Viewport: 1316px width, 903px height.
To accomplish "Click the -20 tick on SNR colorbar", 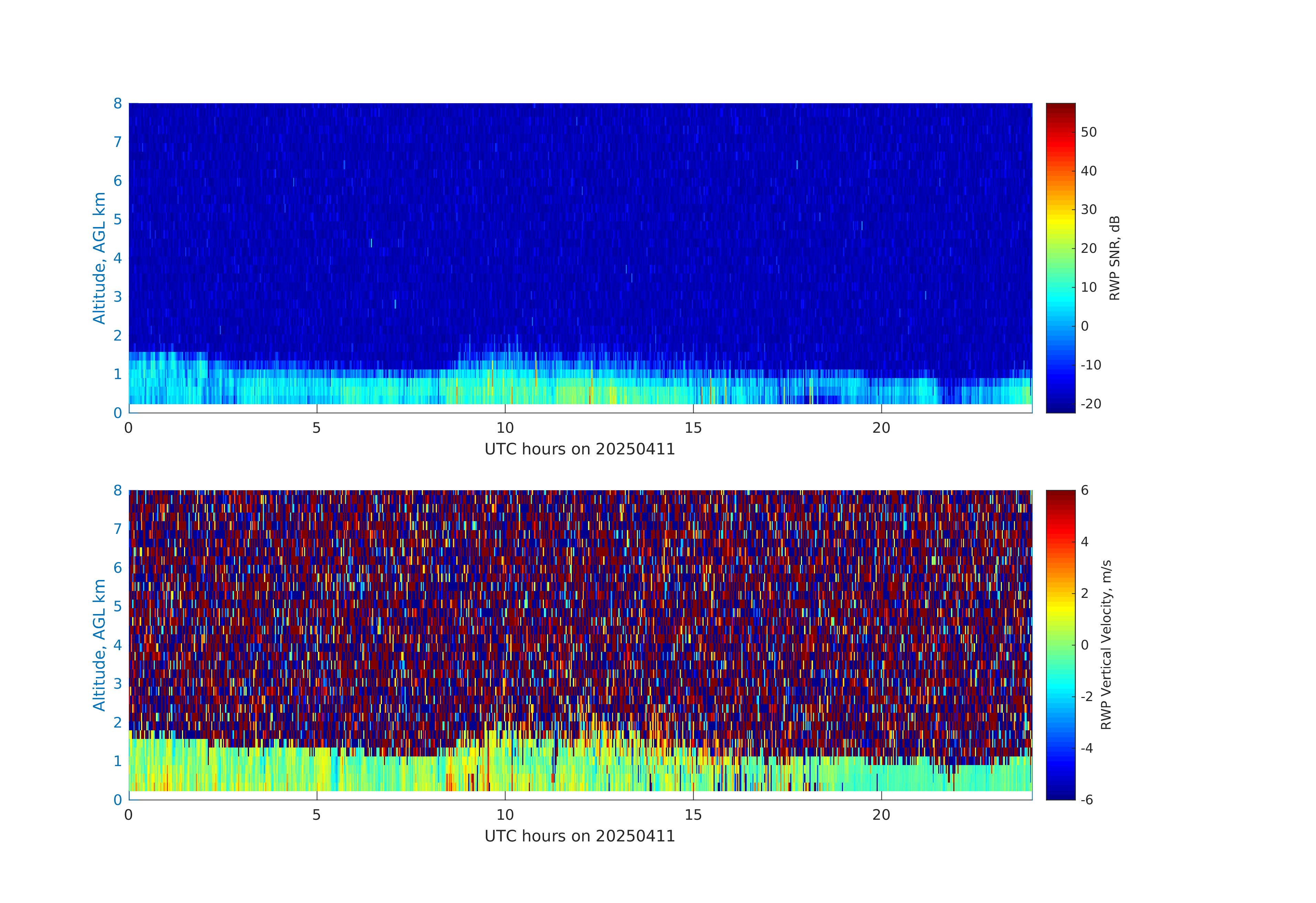I will point(1090,404).
